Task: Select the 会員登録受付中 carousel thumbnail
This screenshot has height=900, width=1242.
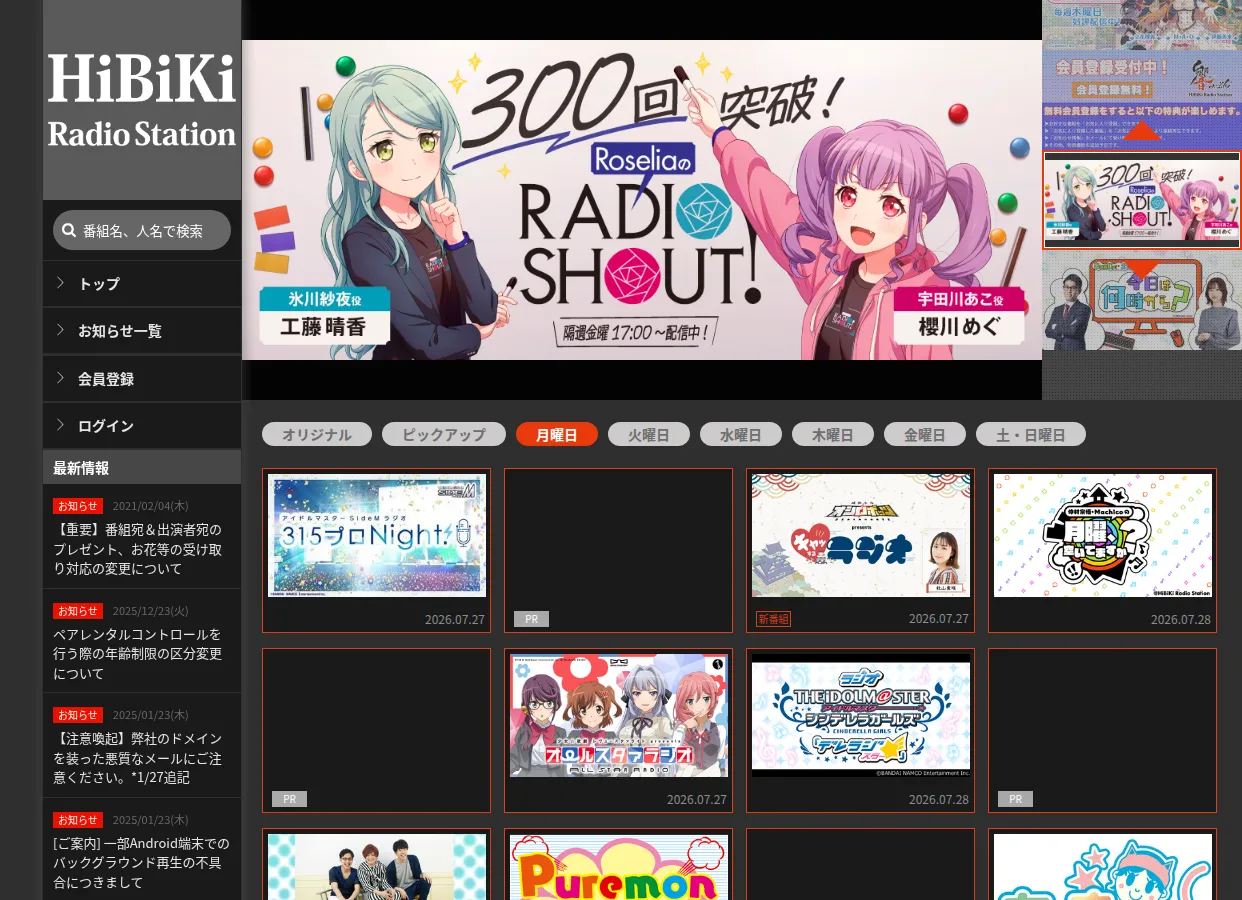Action: pos(1142,100)
